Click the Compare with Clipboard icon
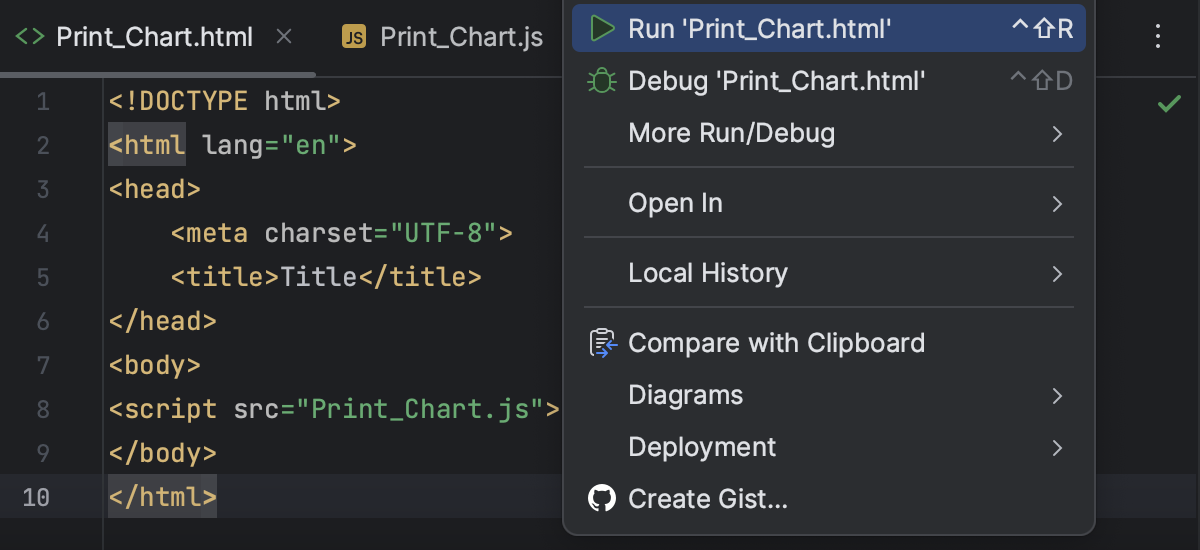The width and height of the screenshot is (1200, 550). point(603,343)
